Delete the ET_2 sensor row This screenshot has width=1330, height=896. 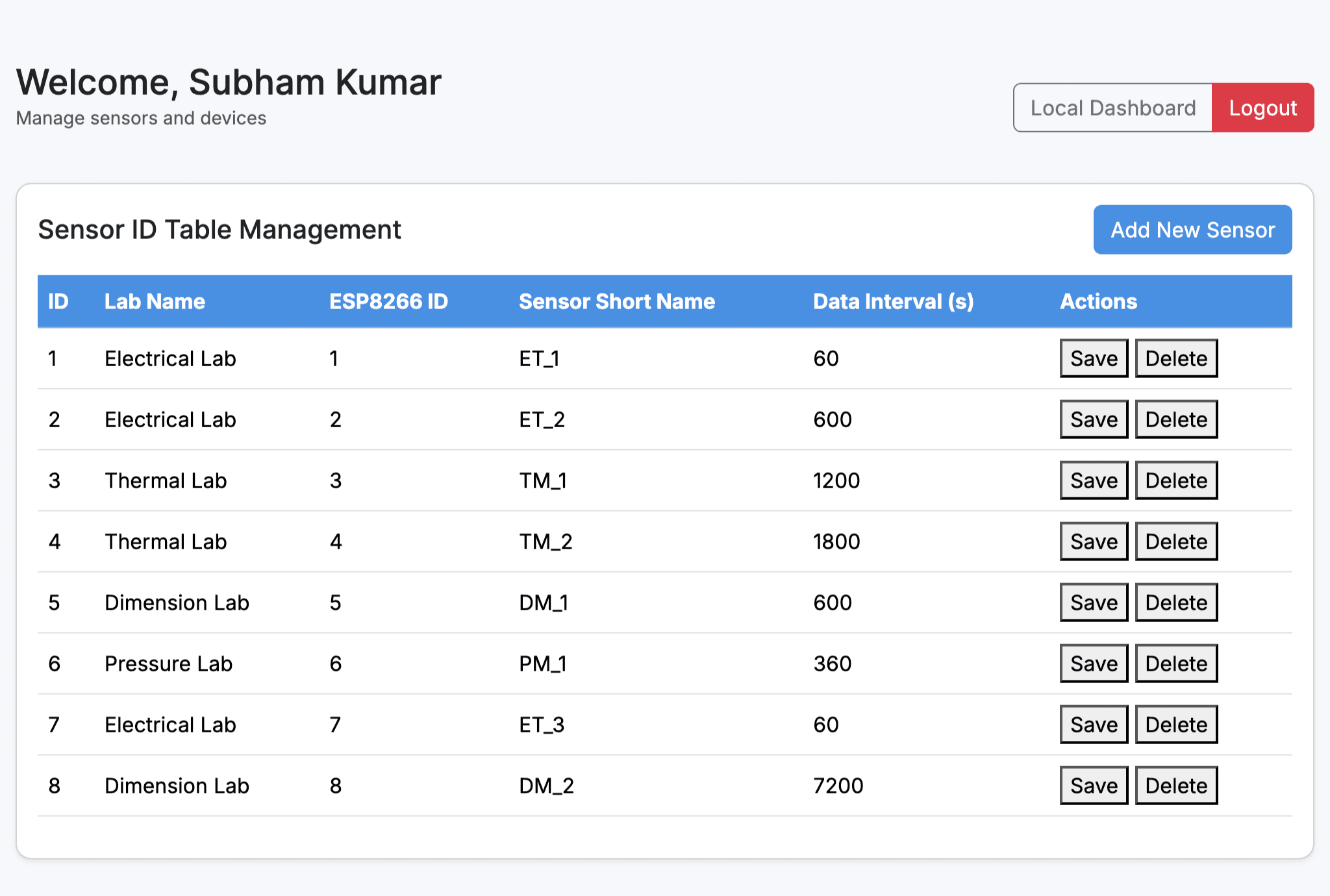click(1176, 419)
